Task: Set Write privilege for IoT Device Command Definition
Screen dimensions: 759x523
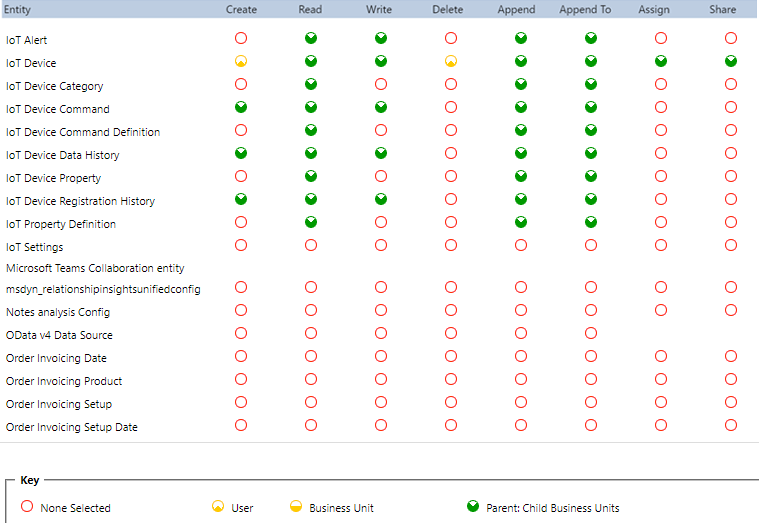Action: coord(381,130)
